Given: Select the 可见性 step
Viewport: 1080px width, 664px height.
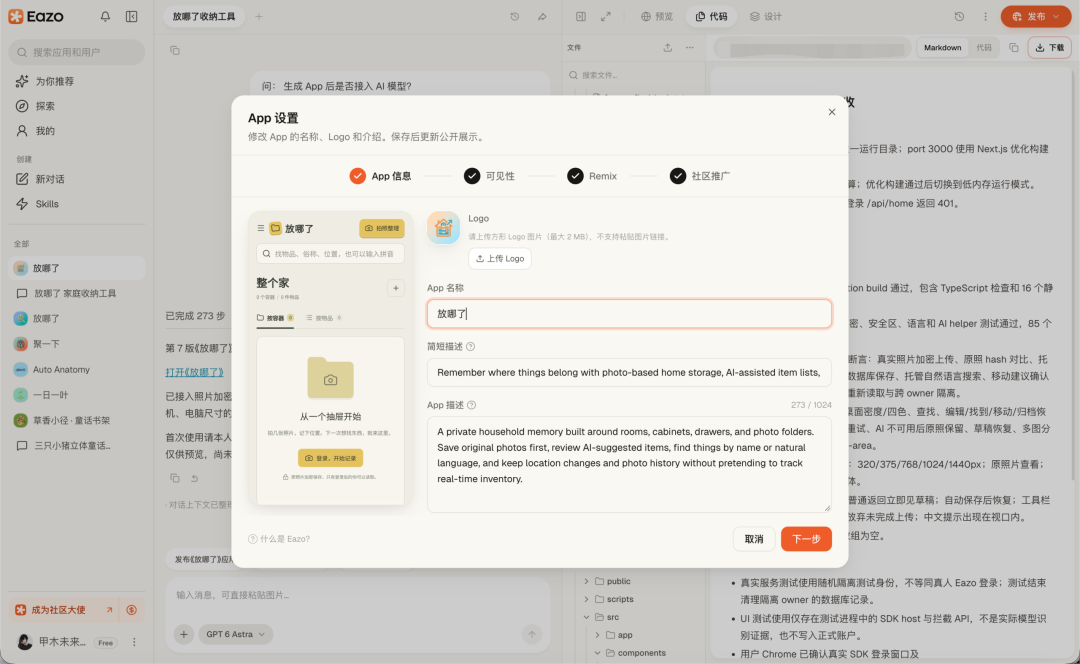Looking at the screenshot, I should pyautogui.click(x=489, y=176).
